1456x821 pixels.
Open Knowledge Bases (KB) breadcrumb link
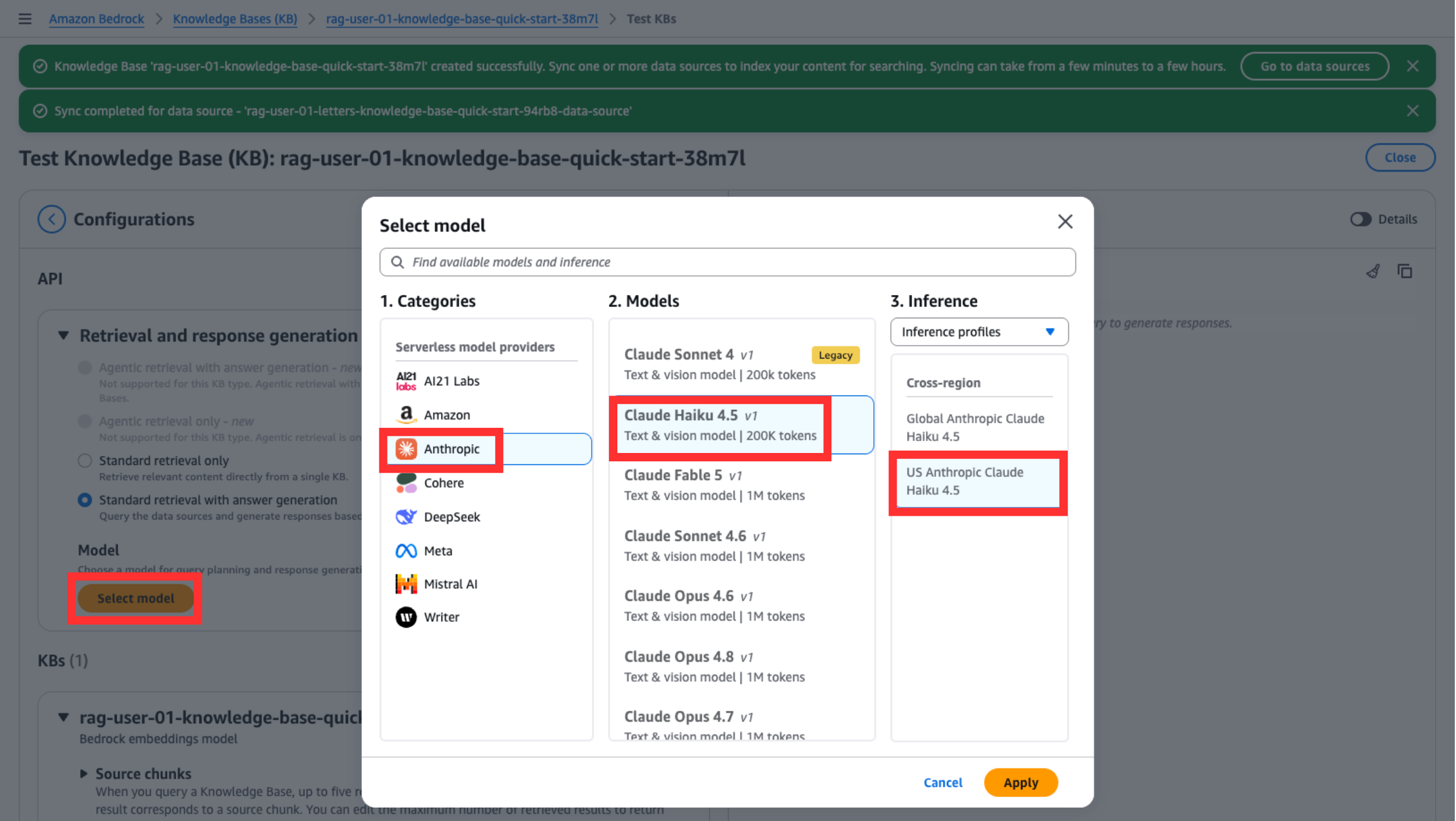point(235,19)
